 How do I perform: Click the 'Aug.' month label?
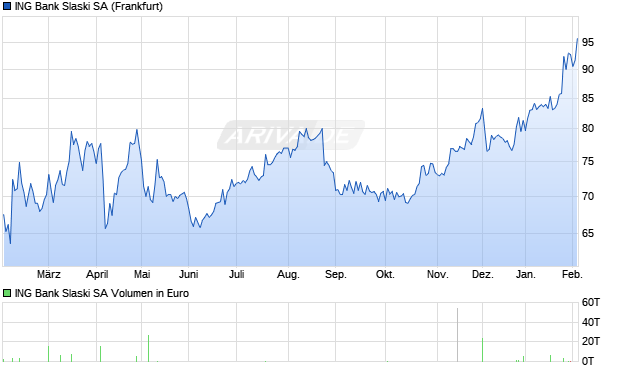coord(288,274)
